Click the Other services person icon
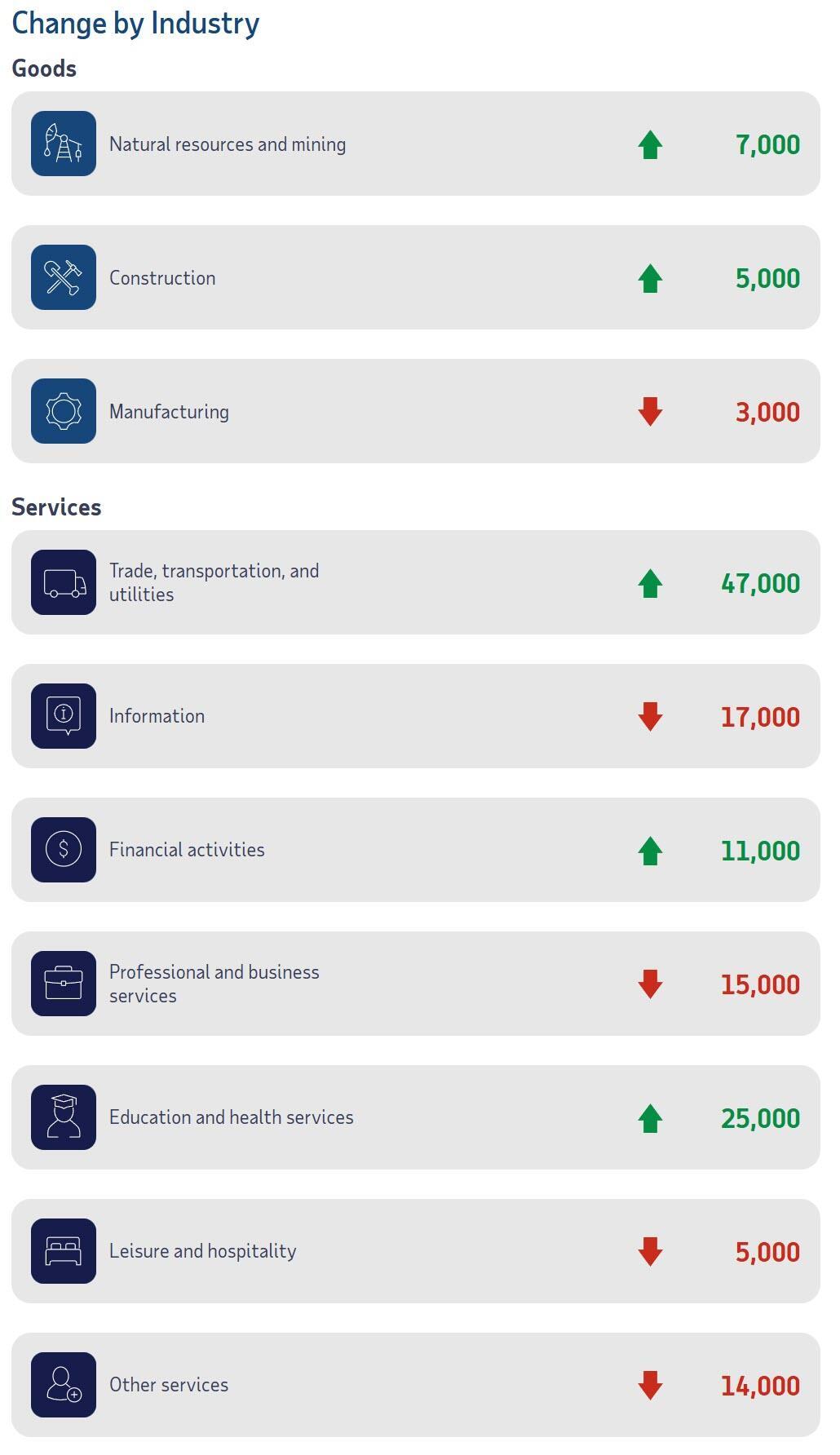 [x=64, y=1385]
